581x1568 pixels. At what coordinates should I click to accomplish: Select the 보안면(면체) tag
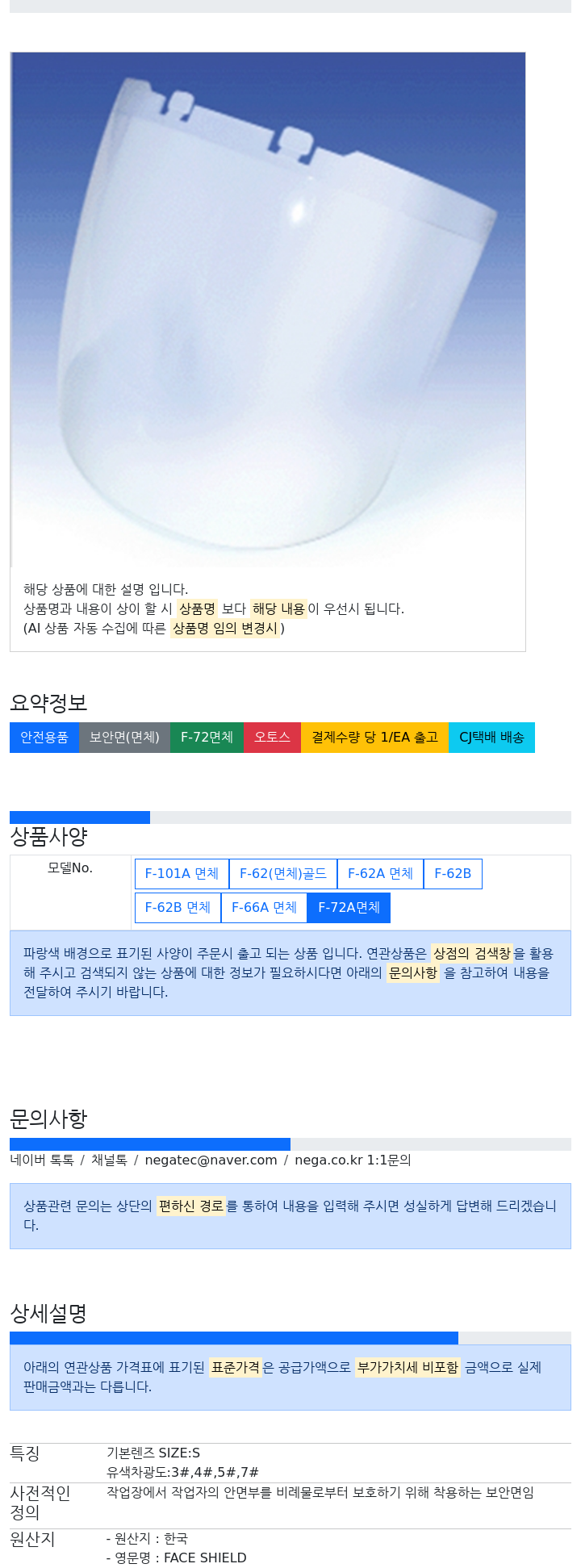124,738
